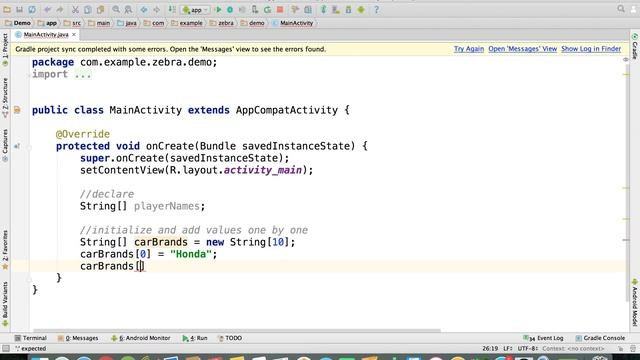Undo last action with toolbar arrow
Viewport: 640px width, 360px height.
(47, 9)
